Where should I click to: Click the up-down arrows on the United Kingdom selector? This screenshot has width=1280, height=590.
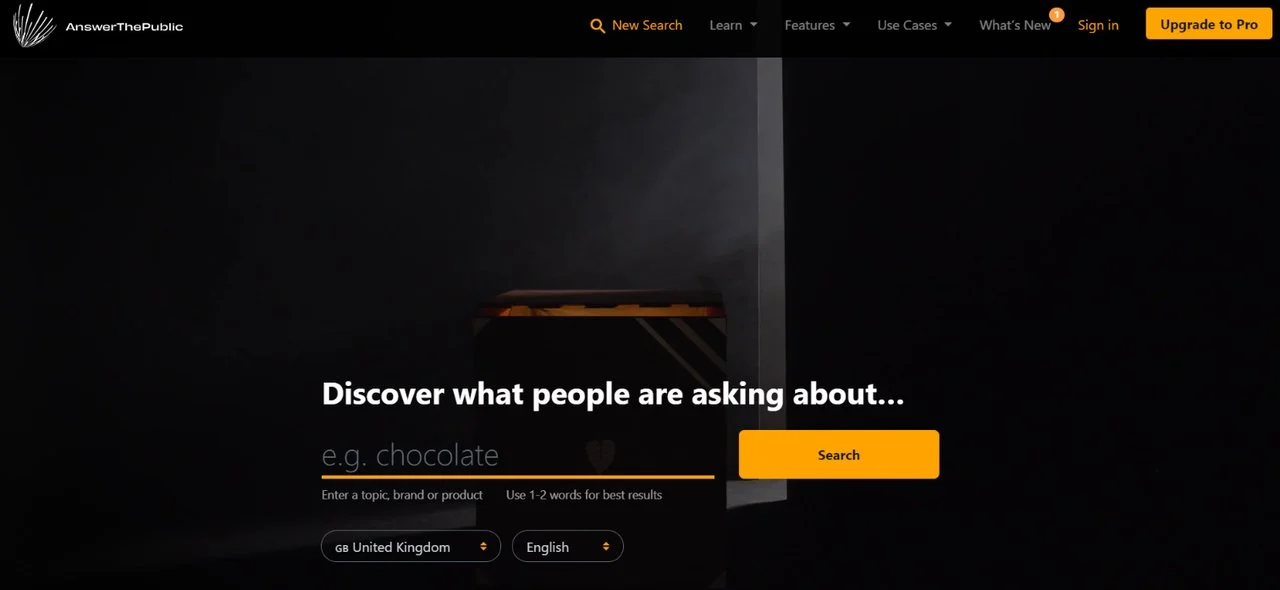pos(483,547)
